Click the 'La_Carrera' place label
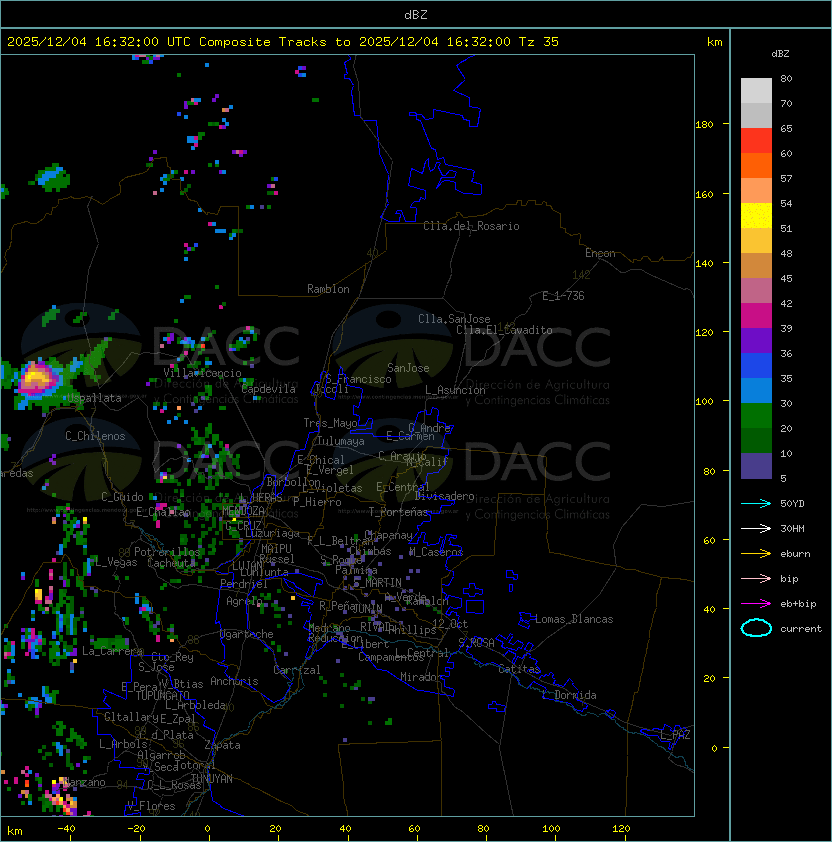This screenshot has width=832, height=842. tap(113, 651)
